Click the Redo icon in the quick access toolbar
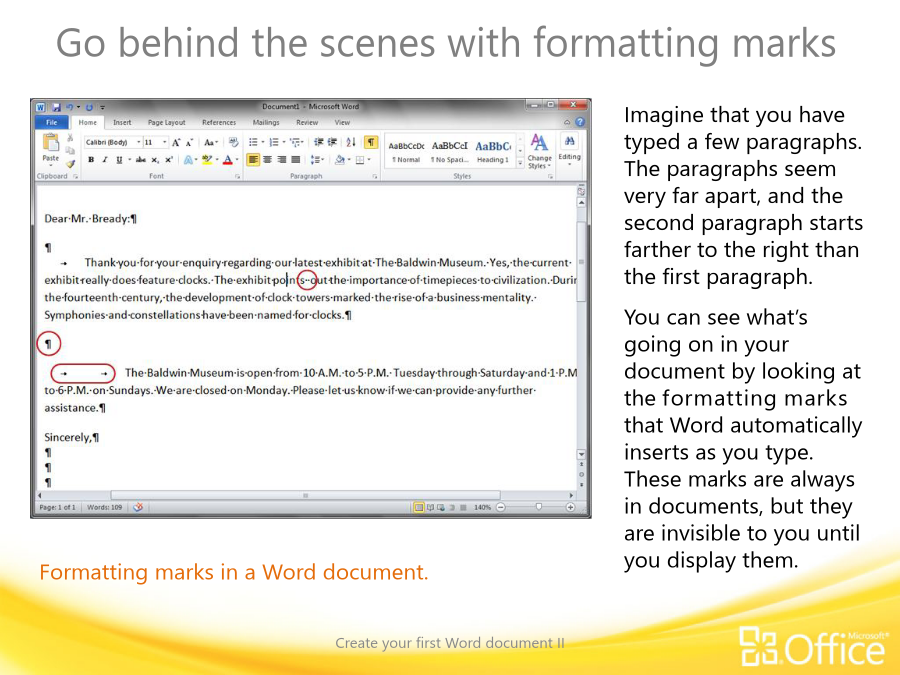Screen dimensions: 900x675 point(90,107)
